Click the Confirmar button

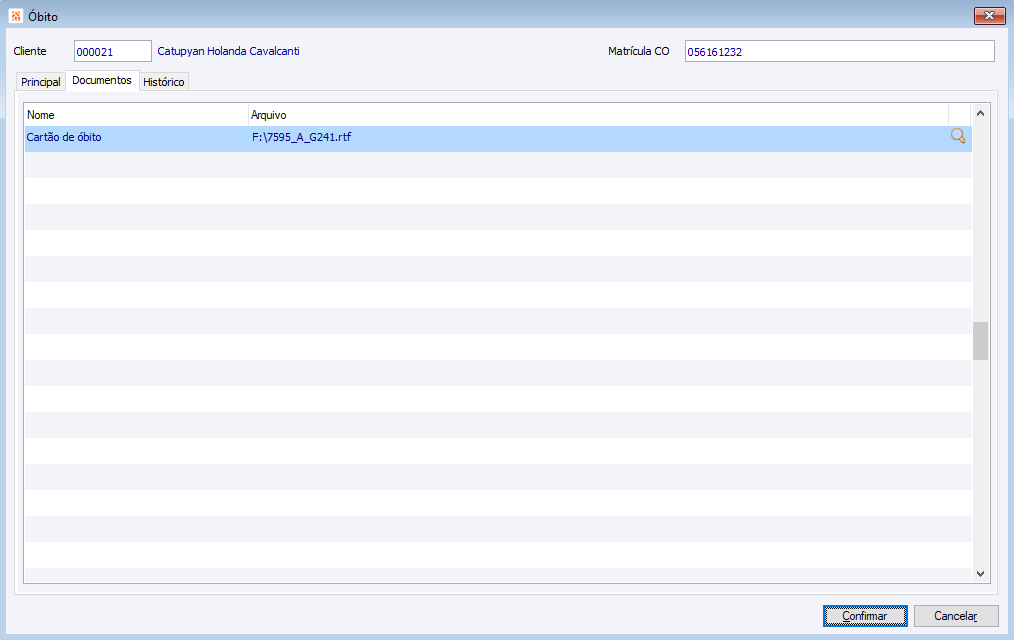[865, 616]
